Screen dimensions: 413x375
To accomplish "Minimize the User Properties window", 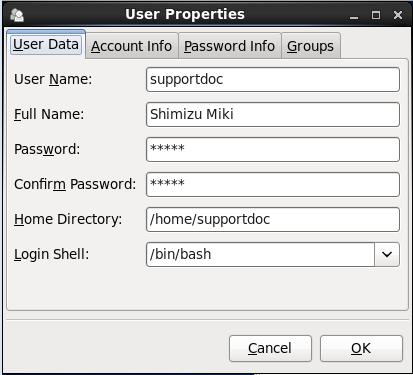I will coord(354,15).
